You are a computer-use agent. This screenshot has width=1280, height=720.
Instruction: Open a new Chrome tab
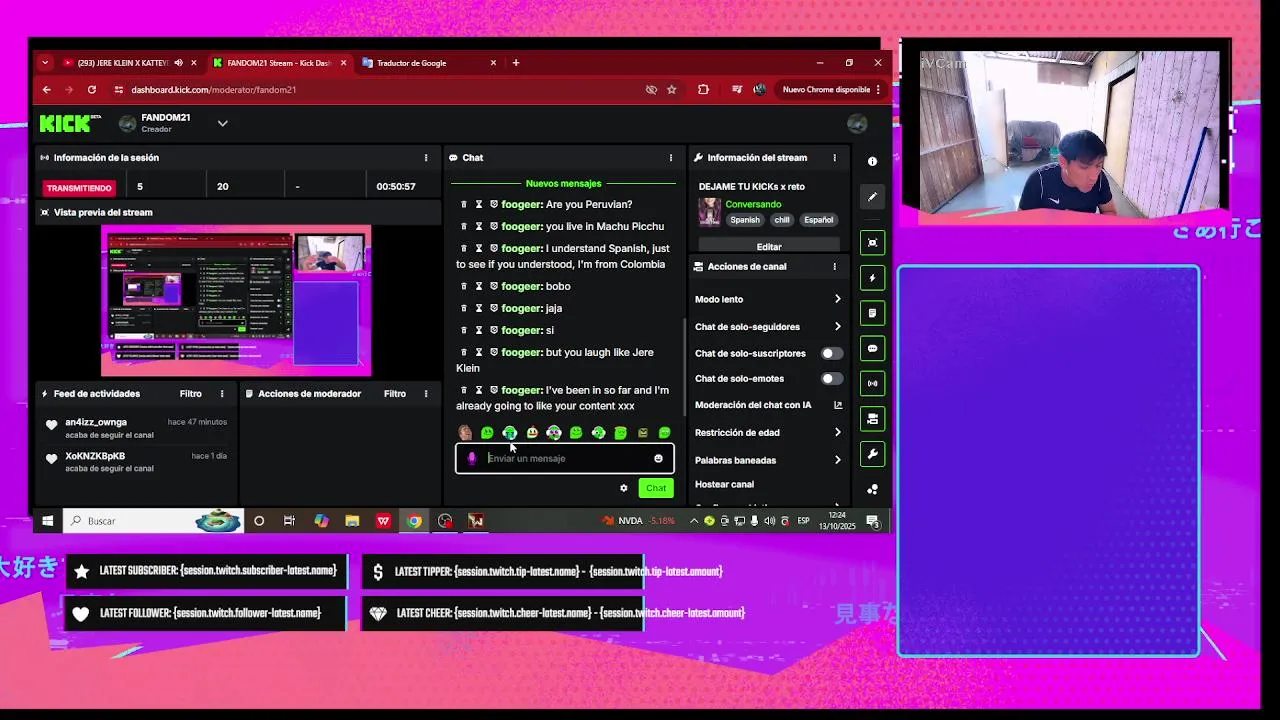point(516,63)
